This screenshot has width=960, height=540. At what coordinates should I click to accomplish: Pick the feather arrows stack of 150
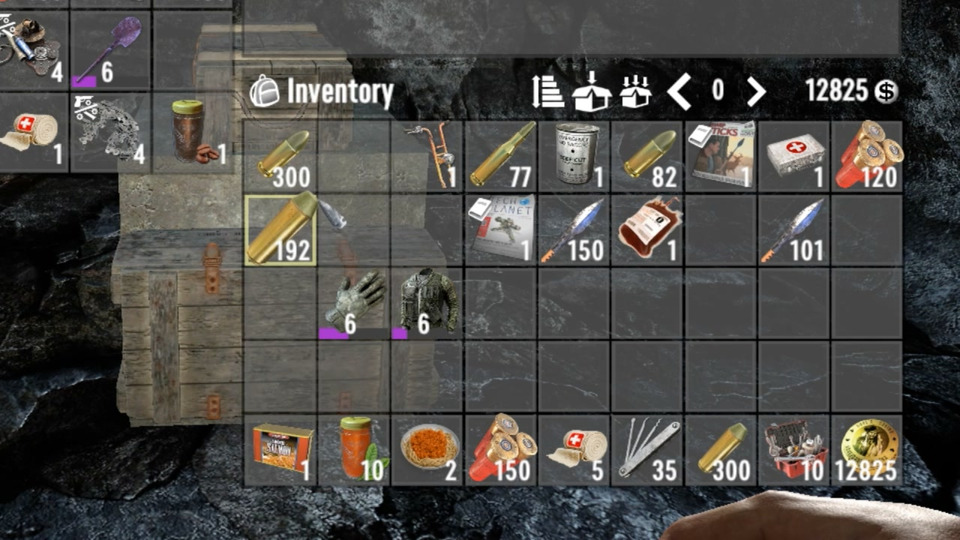point(574,230)
